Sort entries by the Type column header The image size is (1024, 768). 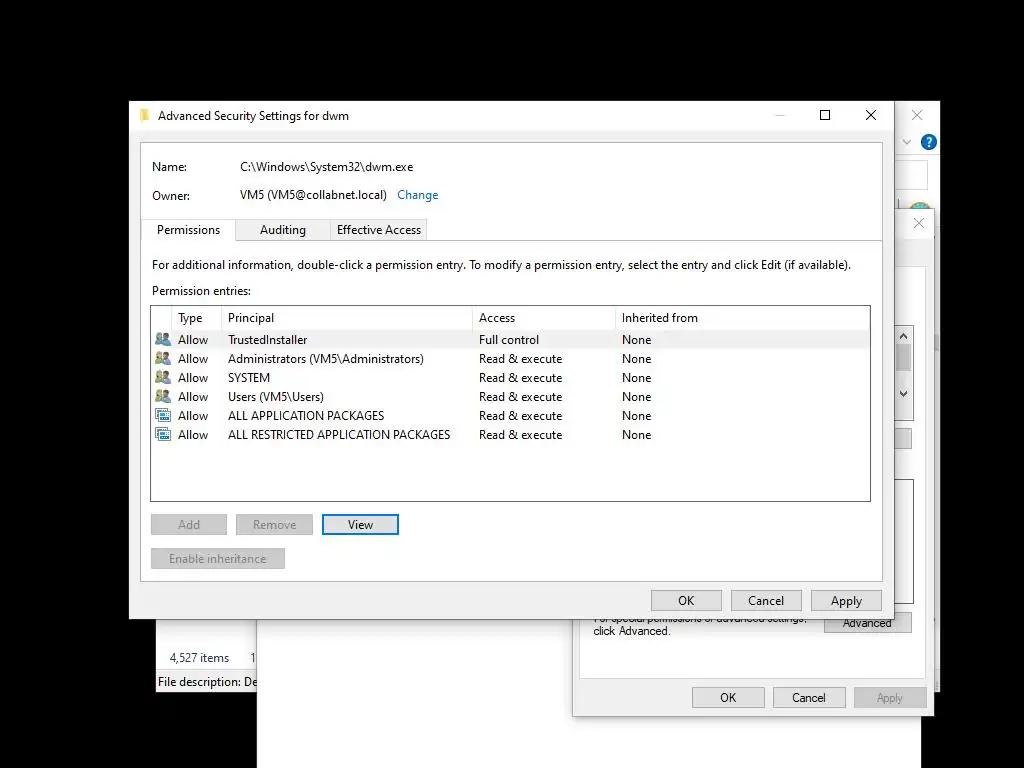[196, 318]
